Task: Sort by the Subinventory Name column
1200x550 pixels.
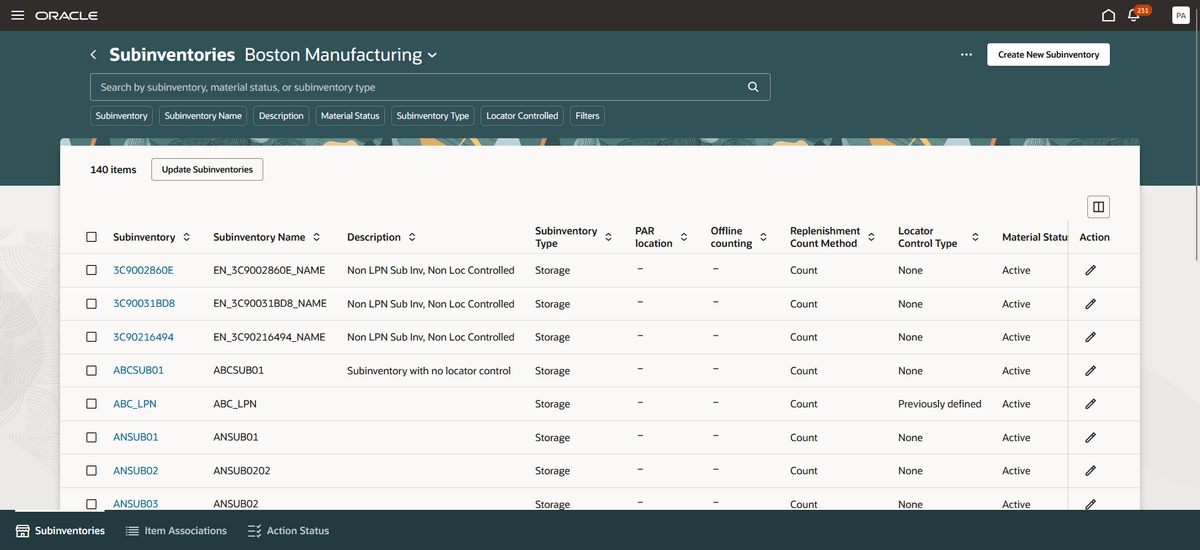Action: [316, 237]
